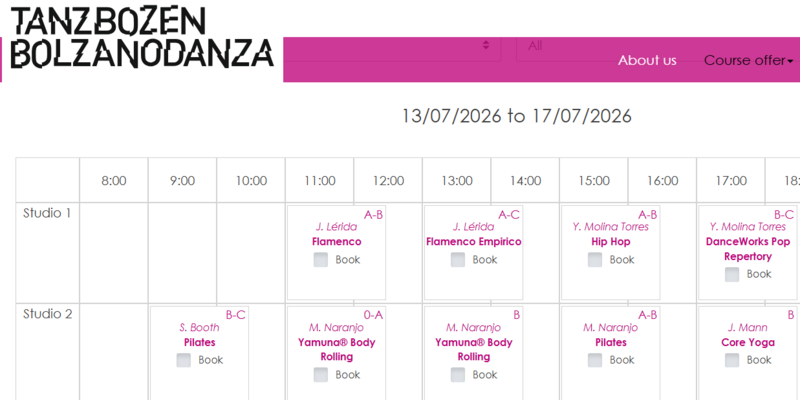Tick the Book checkbox for Hip Hop
The height and width of the screenshot is (400, 800).
595,260
